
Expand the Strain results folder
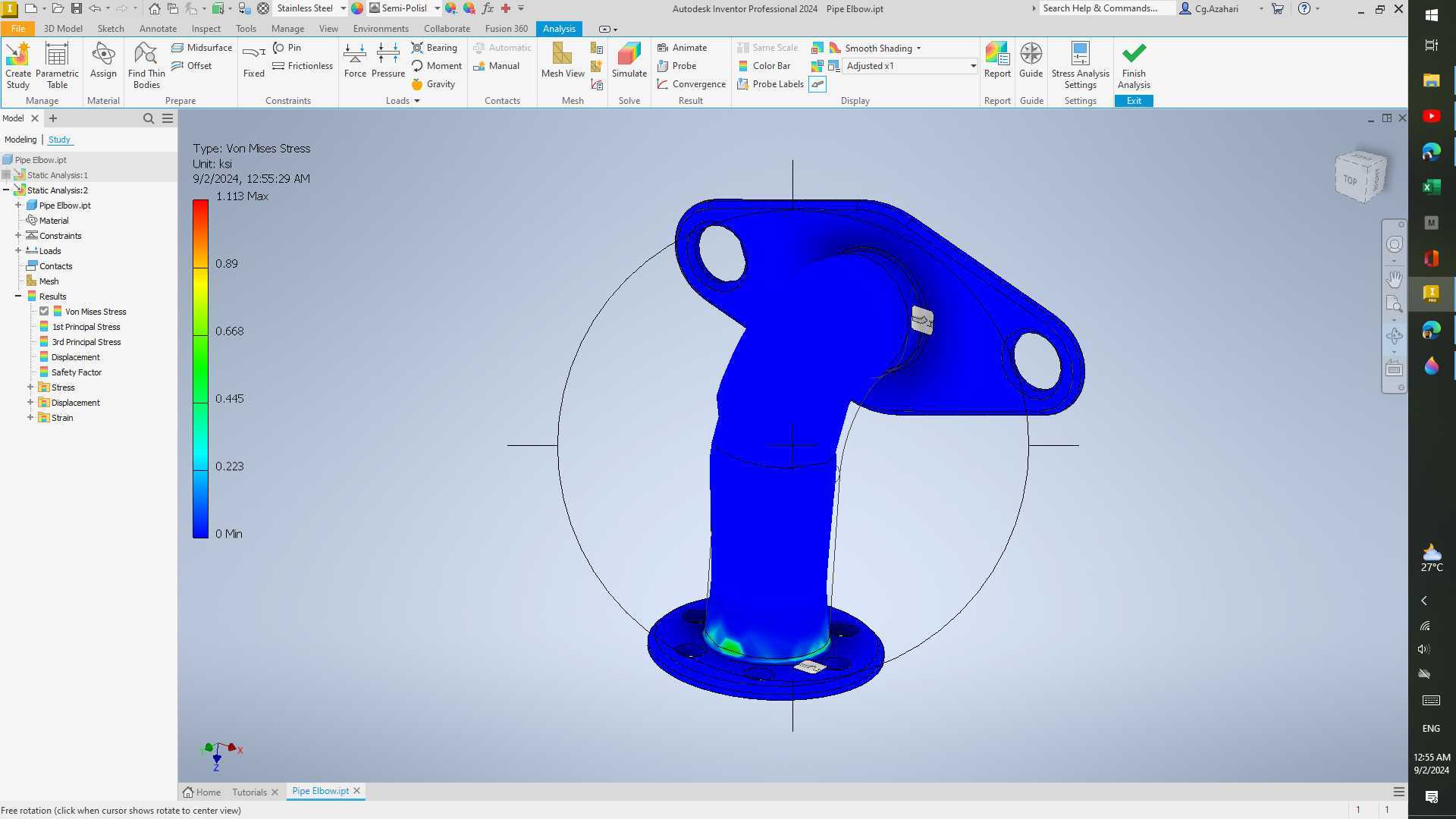pyautogui.click(x=30, y=417)
